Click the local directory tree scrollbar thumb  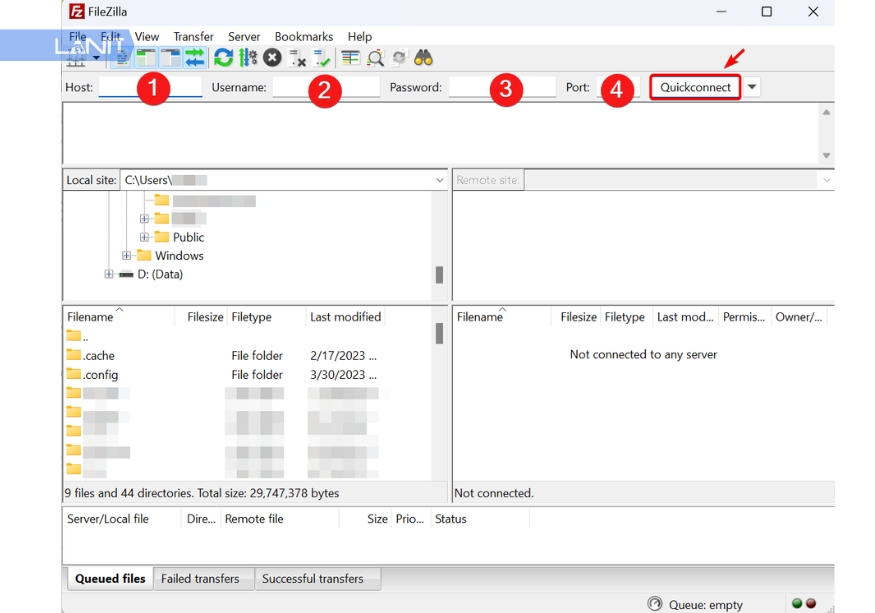439,274
